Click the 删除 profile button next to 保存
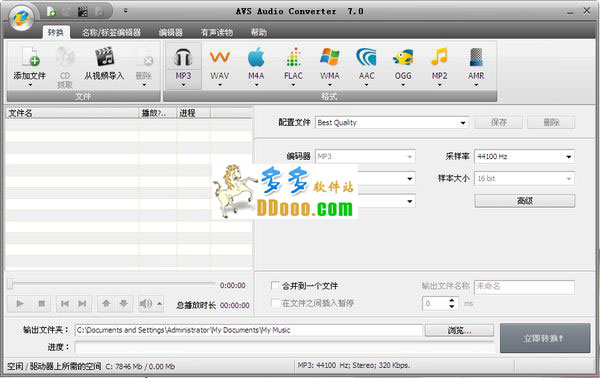Viewport: 600px width, 378px height. coord(551,122)
